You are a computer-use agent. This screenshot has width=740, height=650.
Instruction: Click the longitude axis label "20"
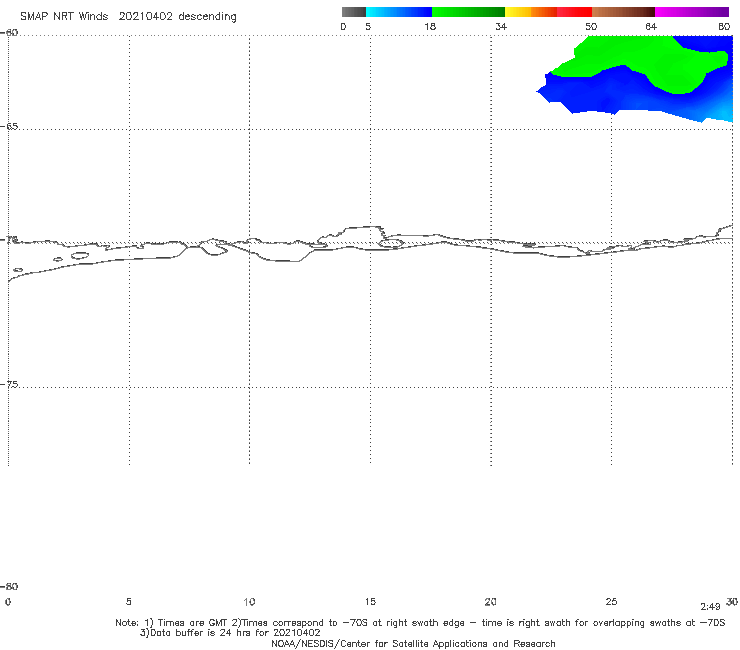(x=490, y=601)
